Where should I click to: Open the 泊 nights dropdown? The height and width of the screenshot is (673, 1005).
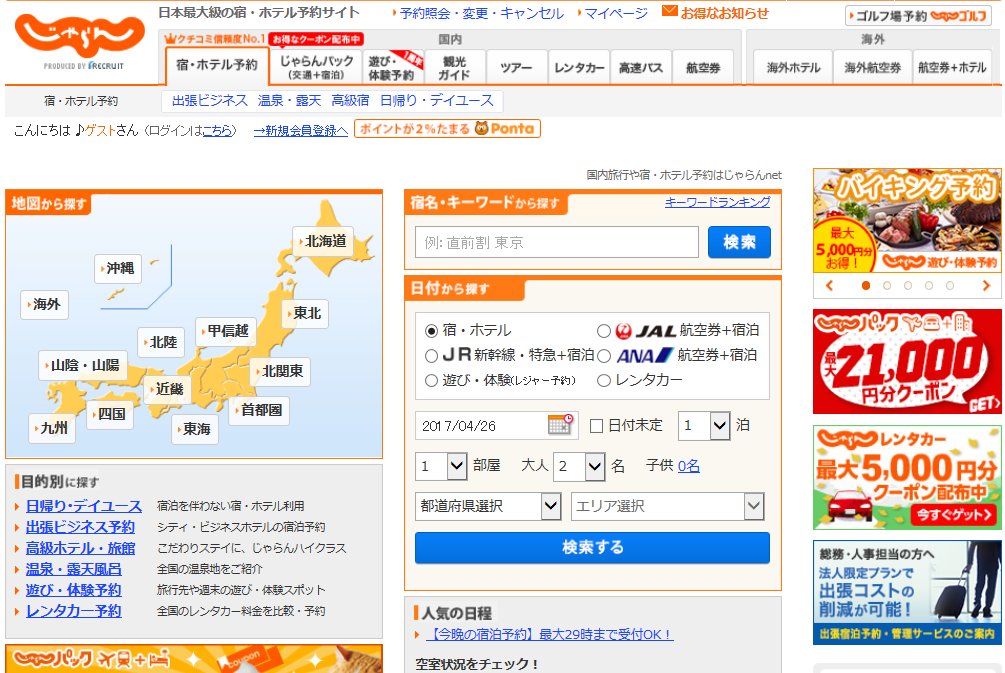[x=704, y=426]
